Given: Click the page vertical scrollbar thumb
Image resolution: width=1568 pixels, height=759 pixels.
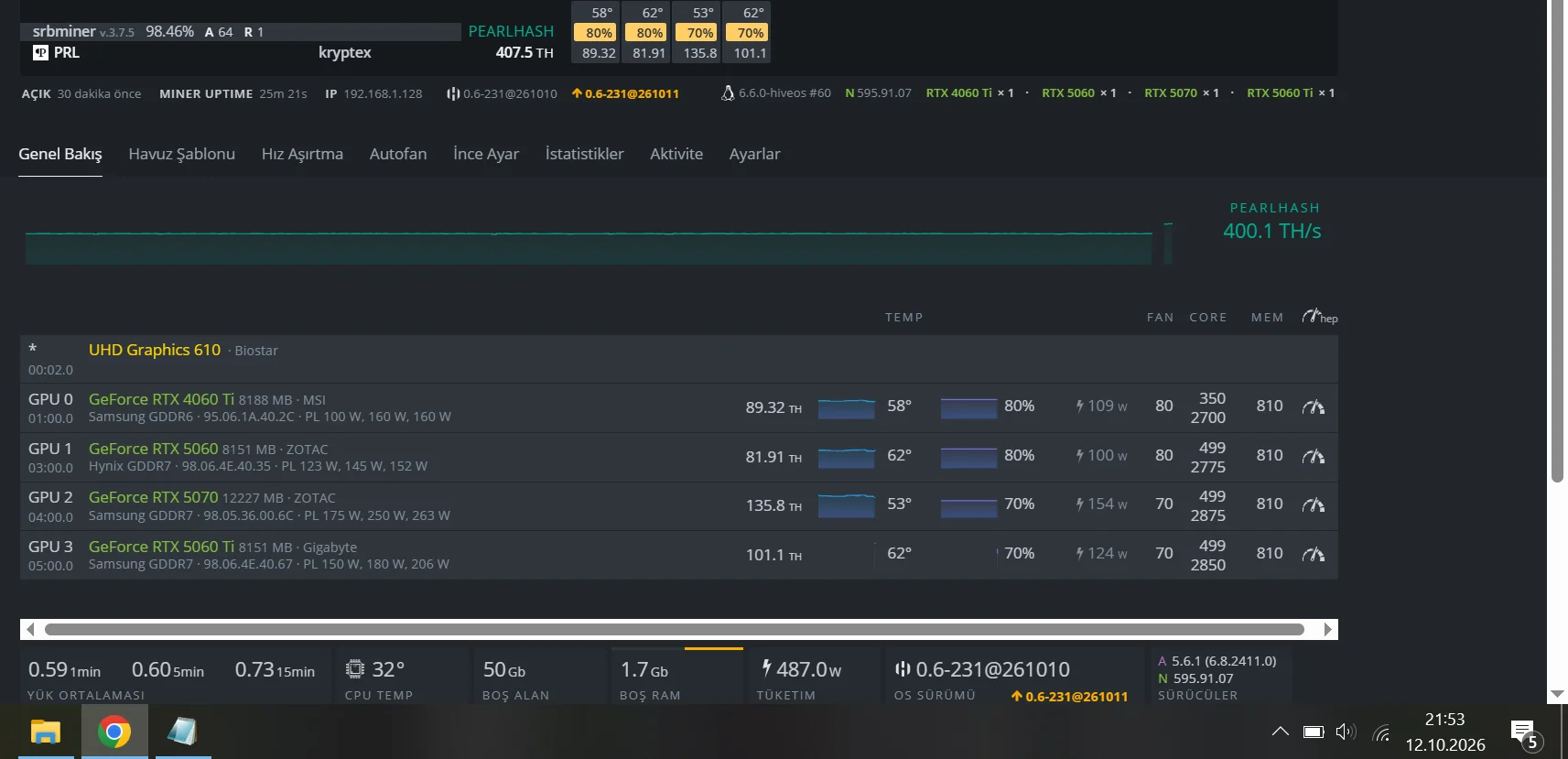Looking at the screenshot, I should pyautogui.click(x=1557, y=241).
